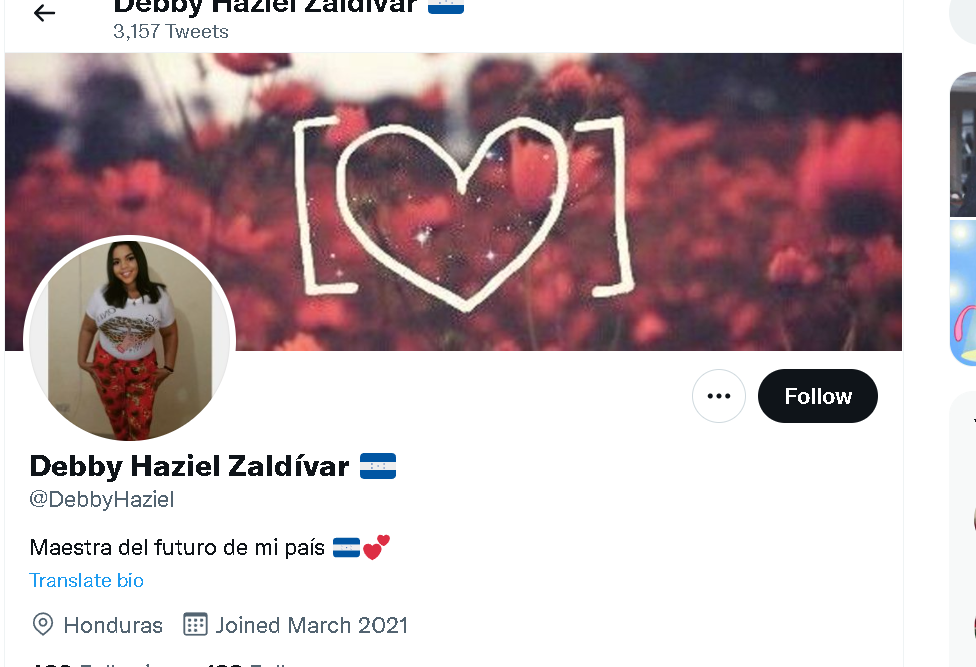Click the bio text Maestra del futuro
This screenshot has width=976, height=667.
pyautogui.click(x=177, y=548)
